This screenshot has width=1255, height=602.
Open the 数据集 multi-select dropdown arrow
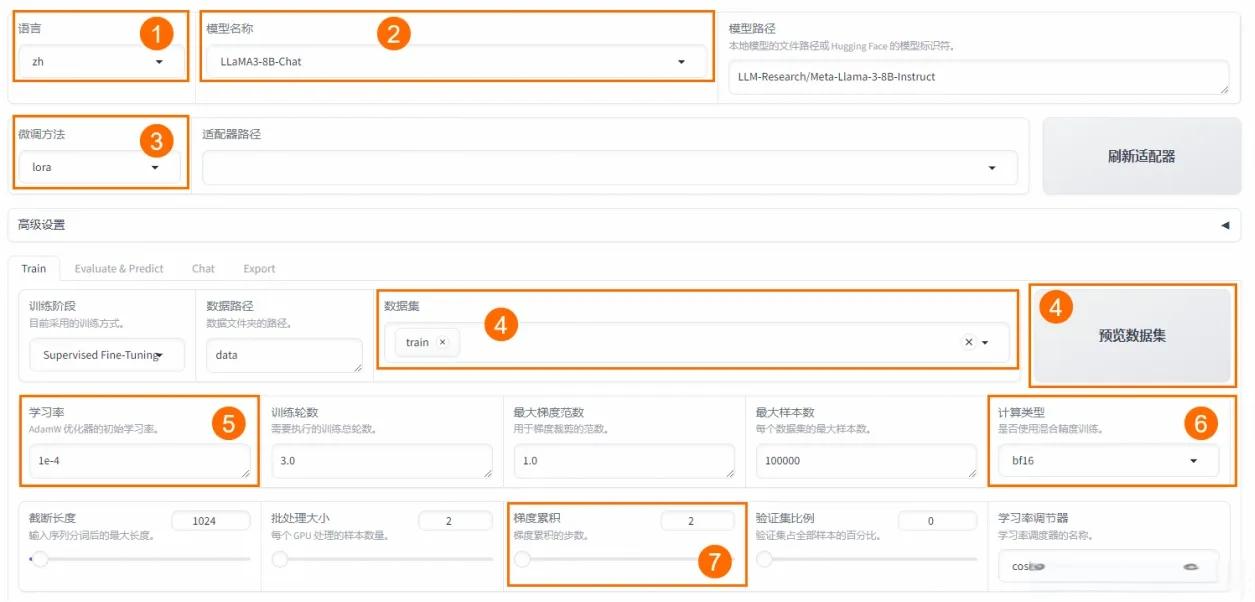[x=985, y=343]
